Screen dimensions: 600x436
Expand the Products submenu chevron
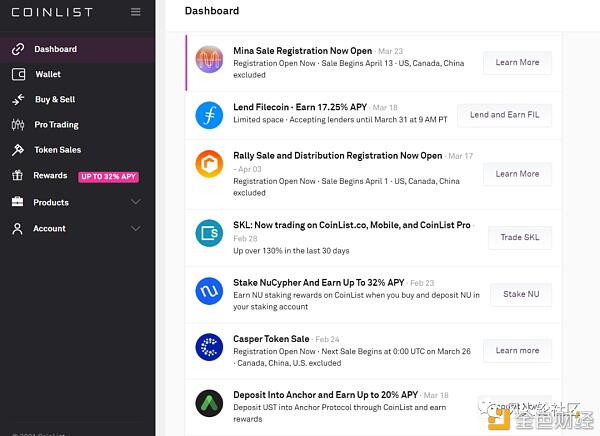(136, 202)
